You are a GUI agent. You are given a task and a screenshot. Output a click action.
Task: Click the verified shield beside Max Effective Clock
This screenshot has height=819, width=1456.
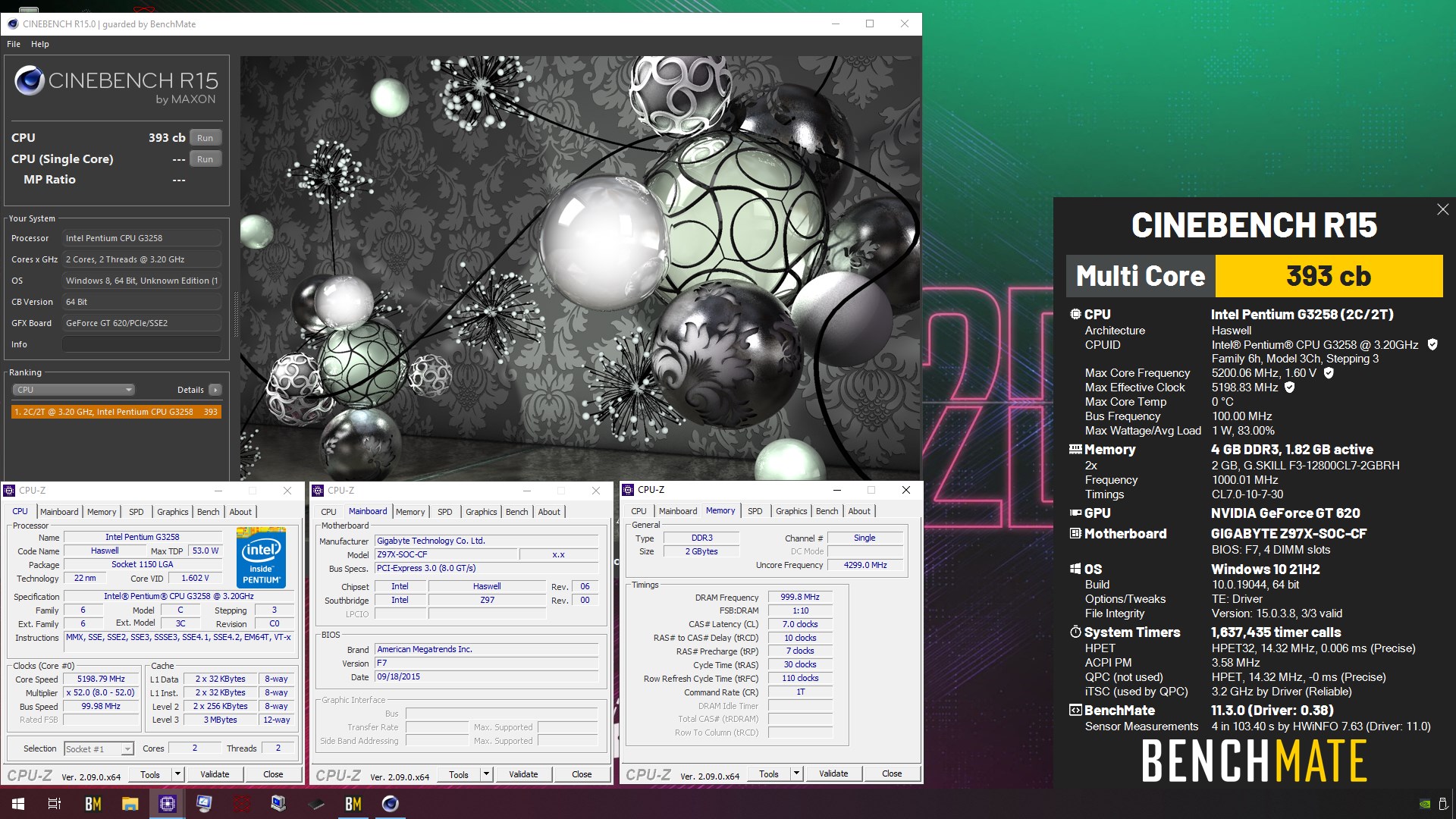1289,387
